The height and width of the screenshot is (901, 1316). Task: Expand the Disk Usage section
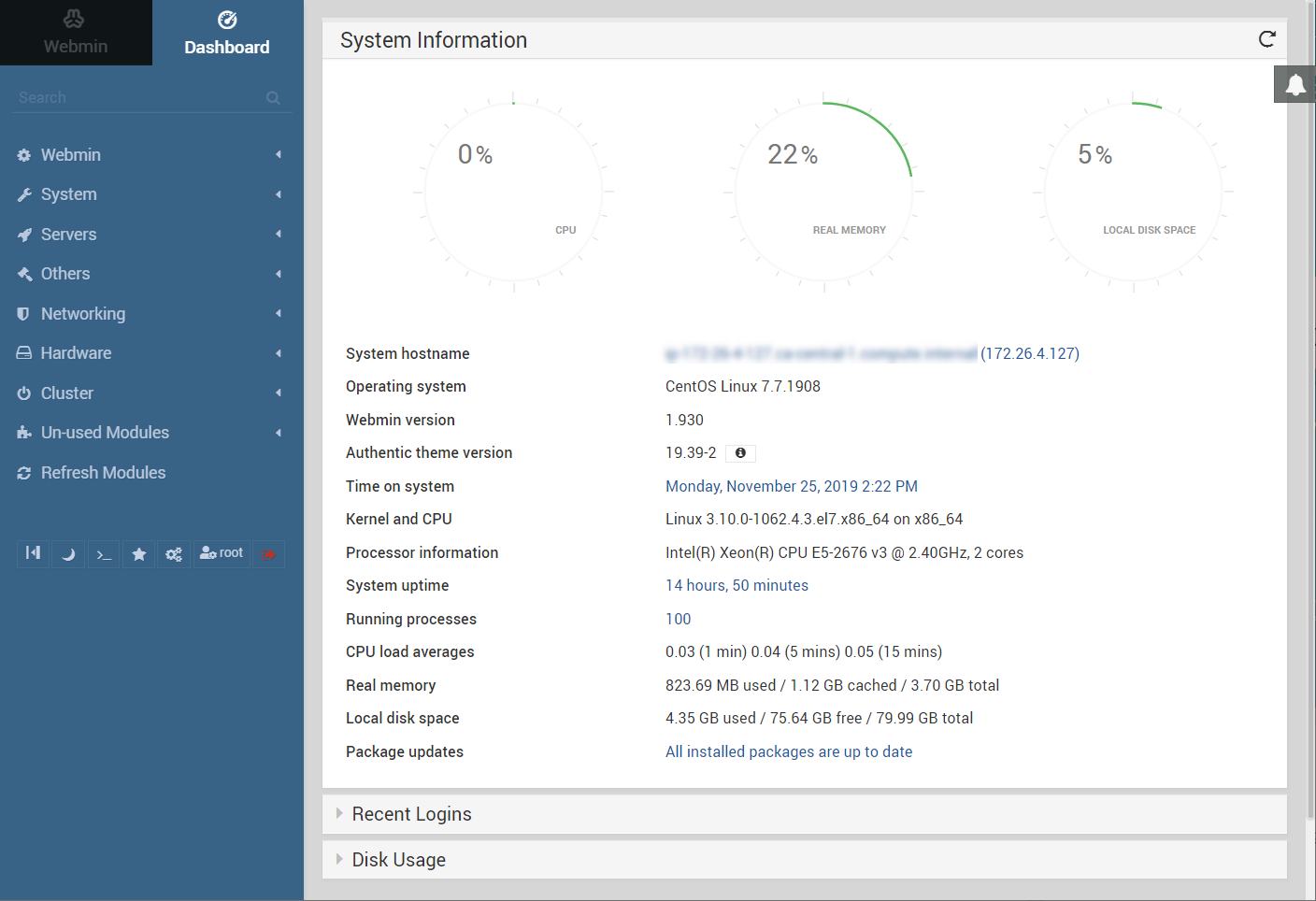[x=805, y=860]
